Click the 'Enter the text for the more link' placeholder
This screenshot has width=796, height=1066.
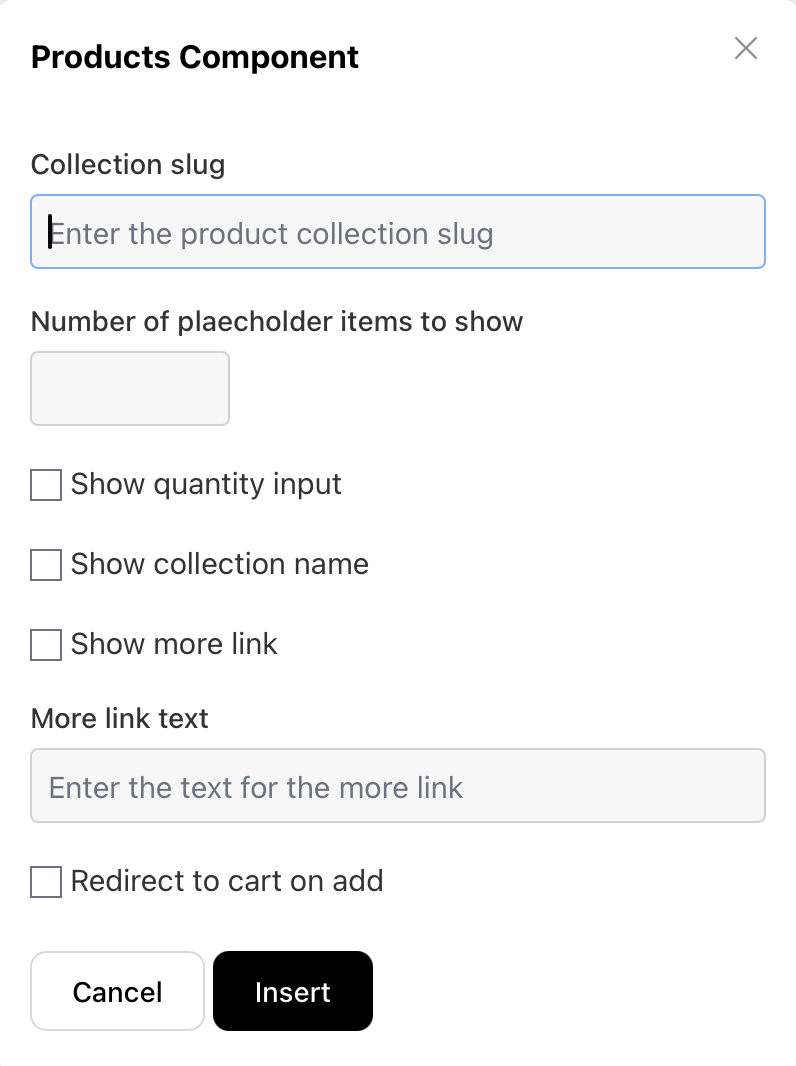[x=256, y=788]
